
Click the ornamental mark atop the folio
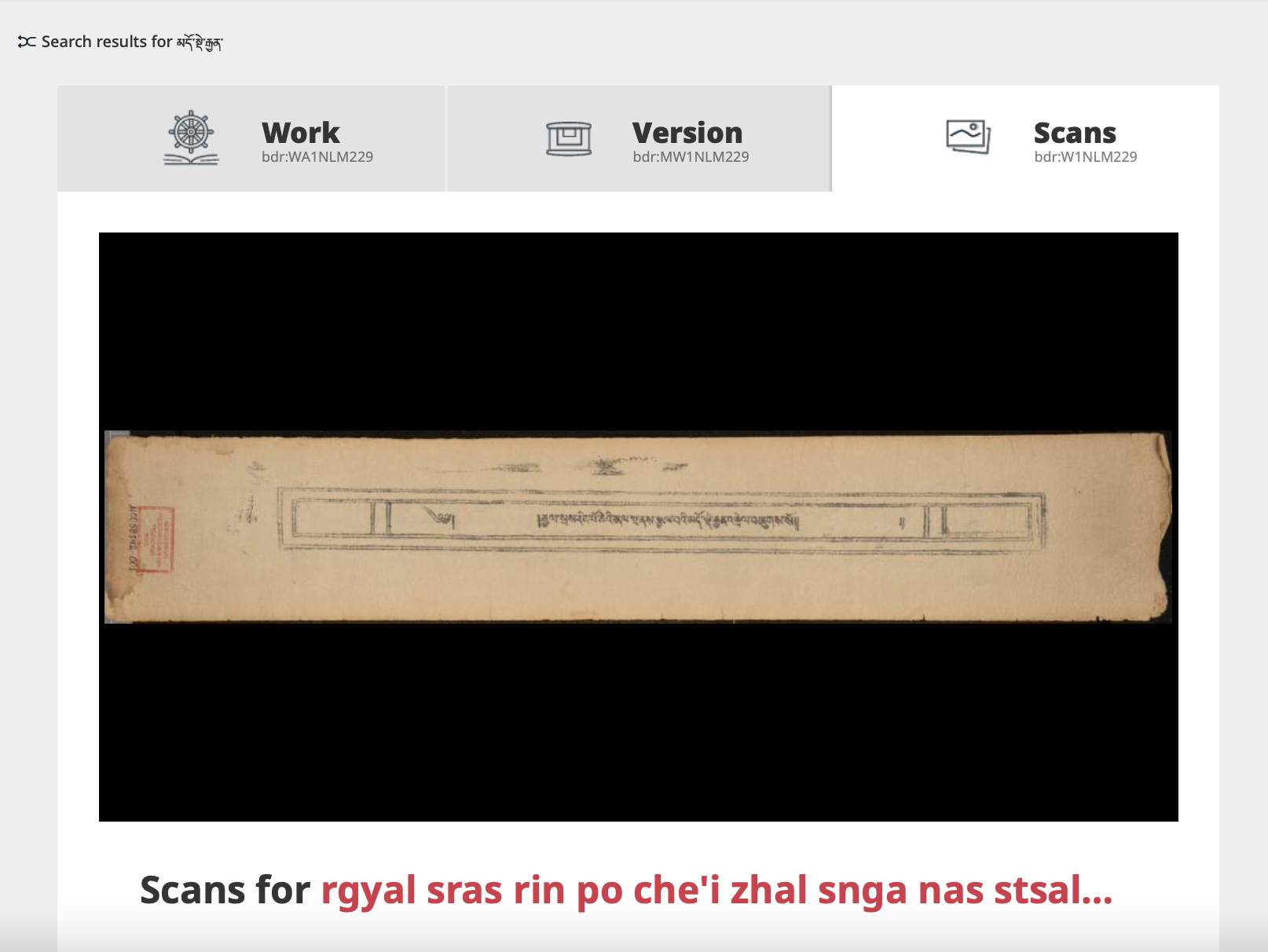click(605, 467)
